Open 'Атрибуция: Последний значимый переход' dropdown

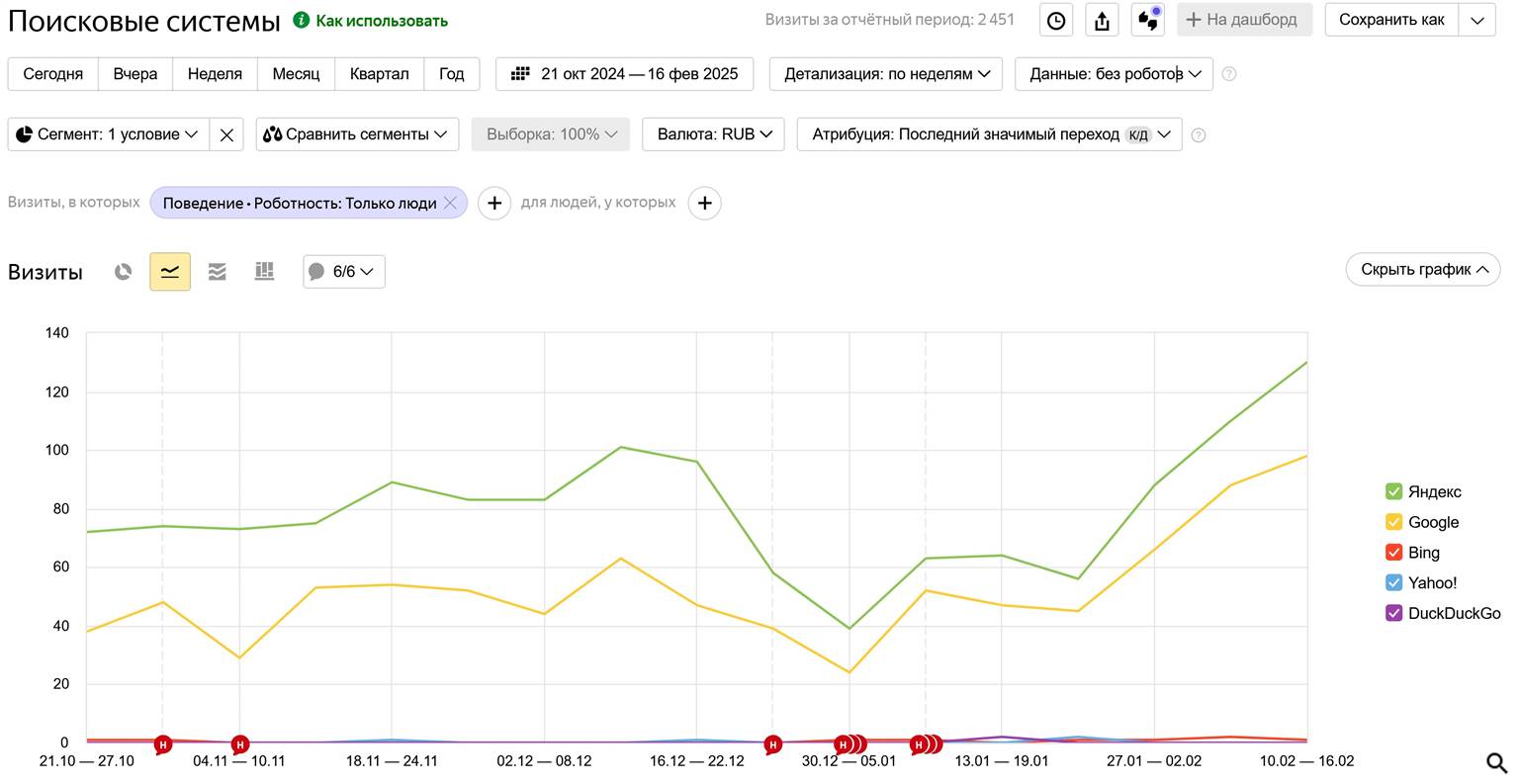(x=989, y=134)
